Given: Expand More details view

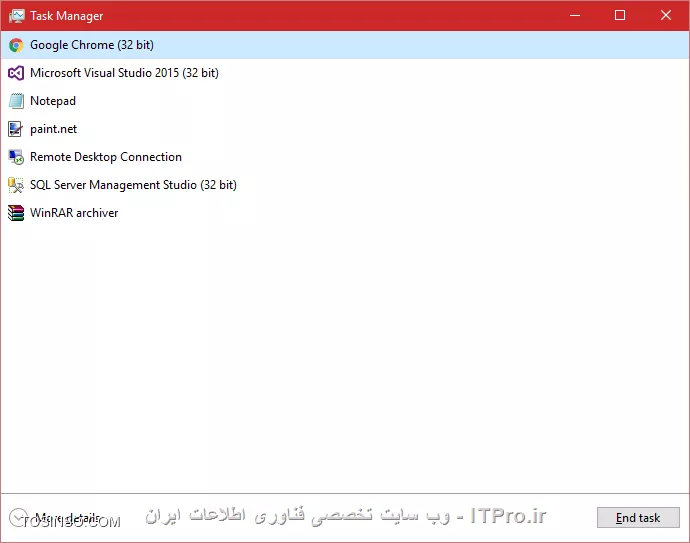Looking at the screenshot, I should [x=54, y=518].
